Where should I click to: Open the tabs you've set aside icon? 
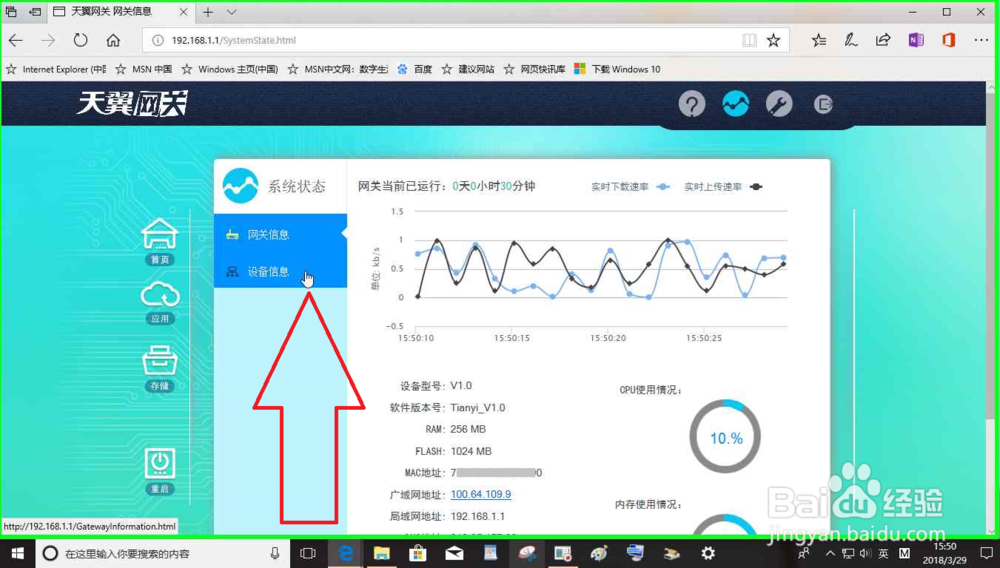tap(11, 11)
